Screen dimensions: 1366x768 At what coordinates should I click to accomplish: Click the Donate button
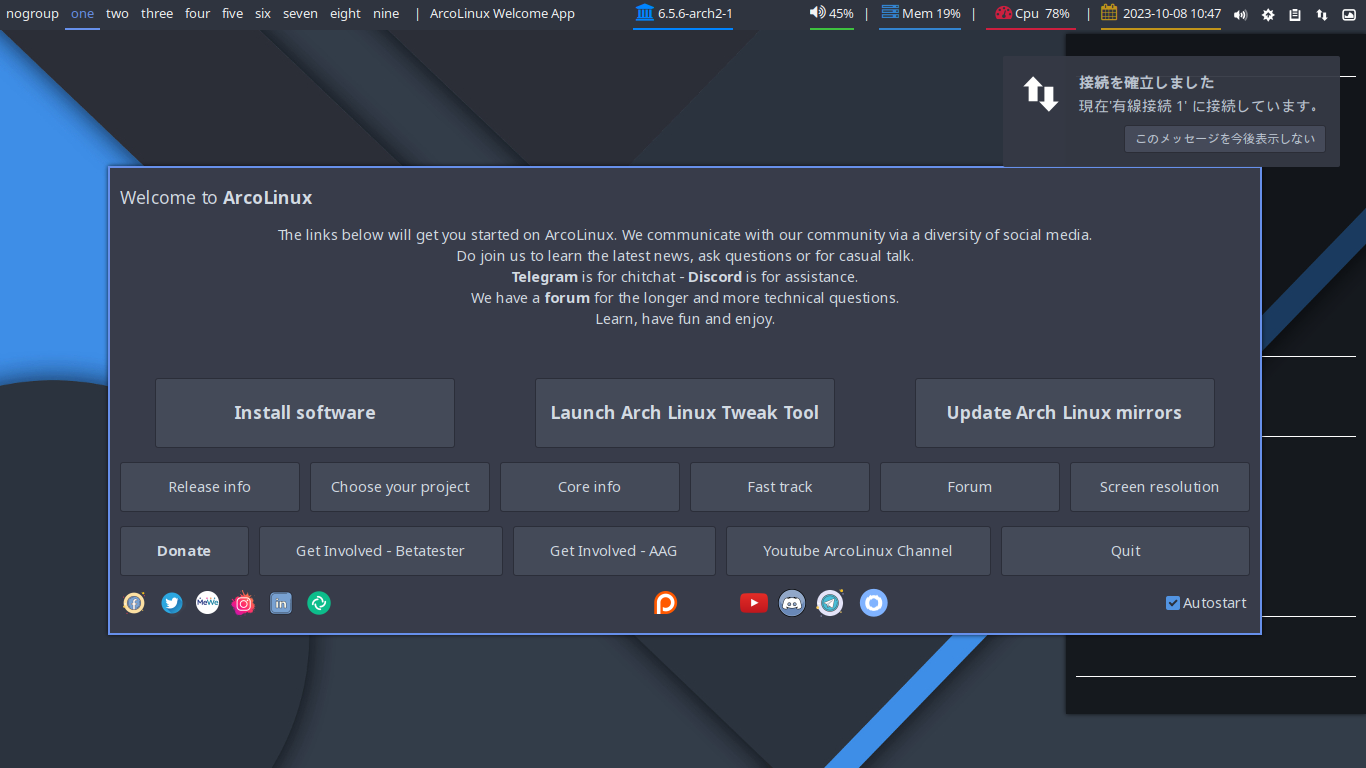184,551
